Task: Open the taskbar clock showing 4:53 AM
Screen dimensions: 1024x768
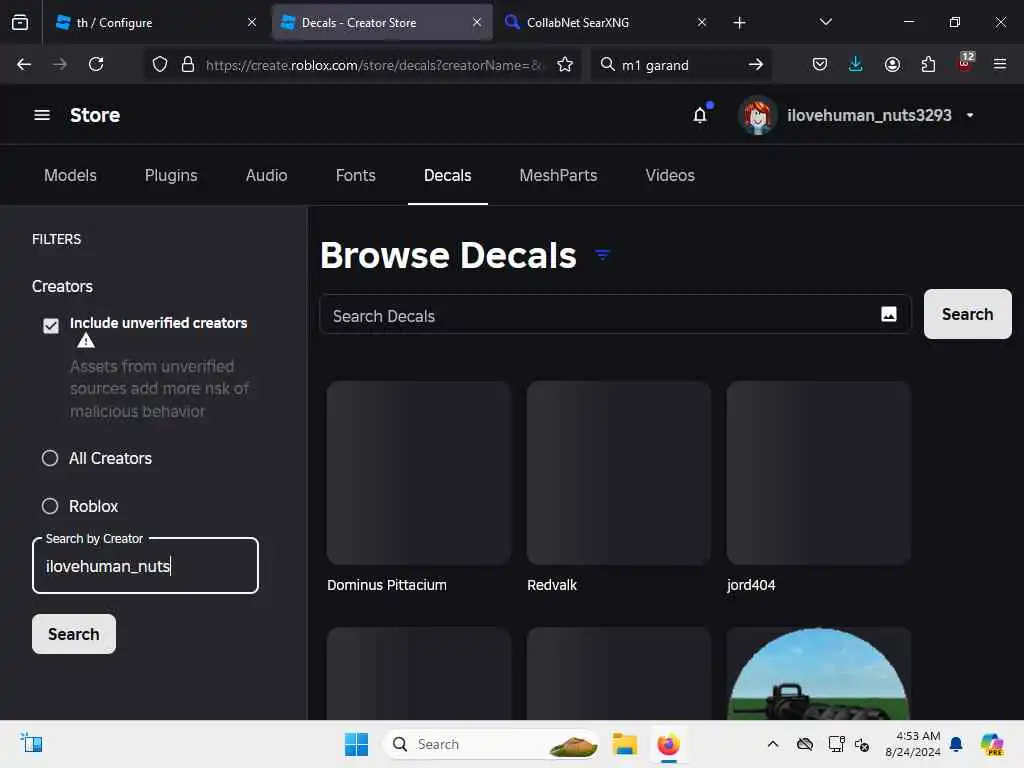Action: click(x=912, y=744)
